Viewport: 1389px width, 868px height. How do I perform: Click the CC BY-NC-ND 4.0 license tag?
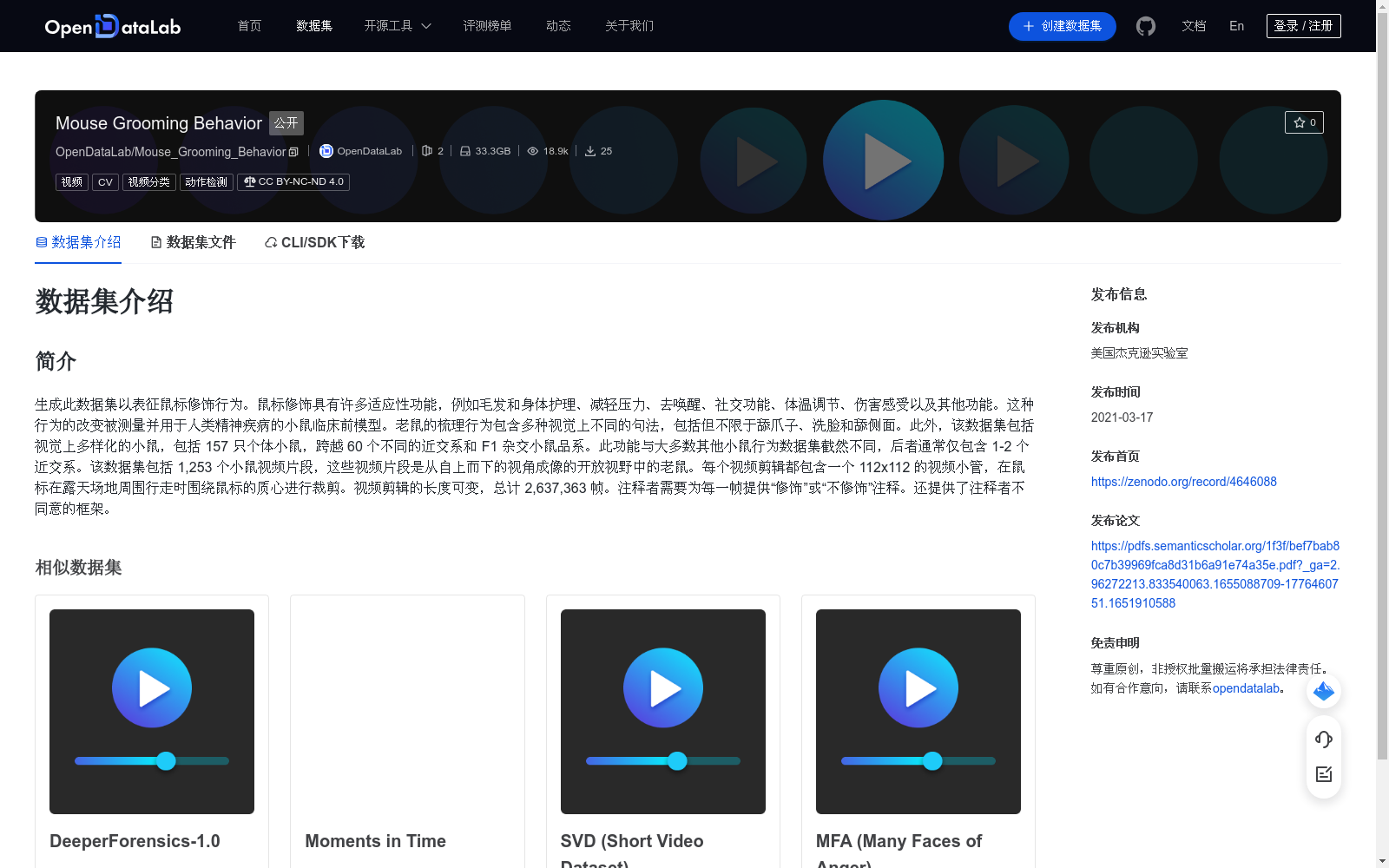pos(293,182)
